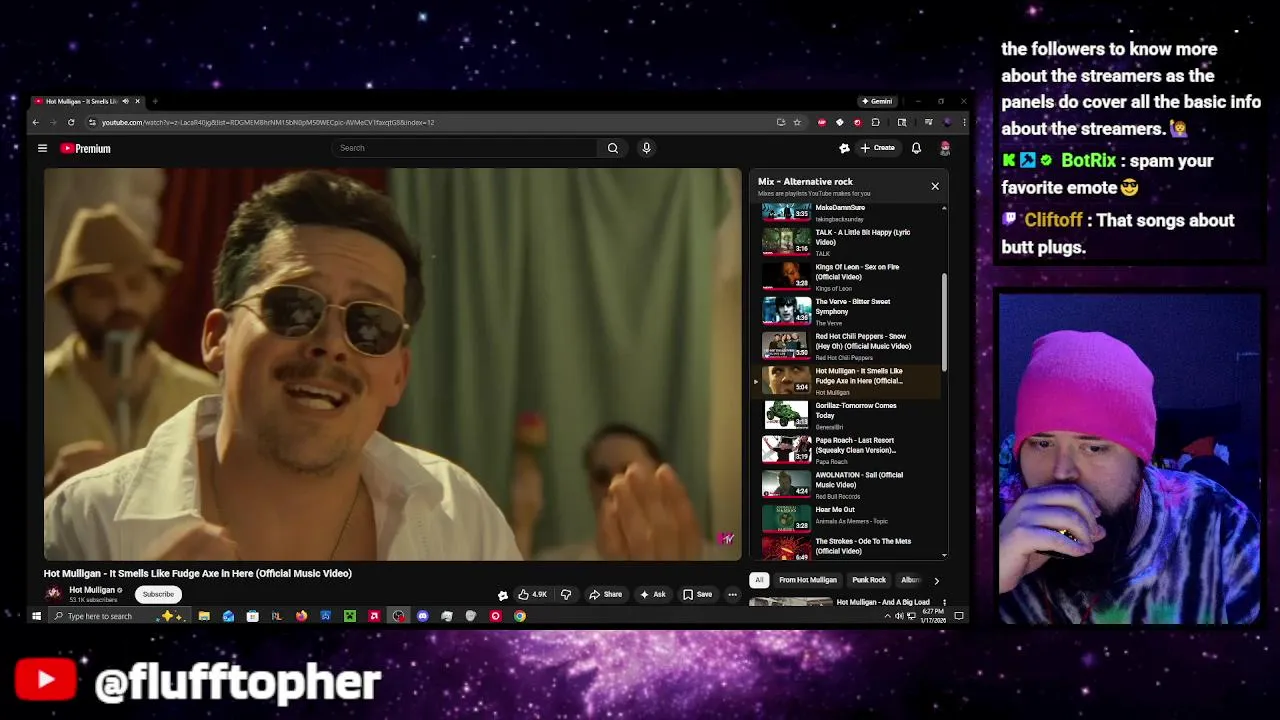The image size is (1280, 720).
Task: Click the search magnifier button
Action: [613, 148]
